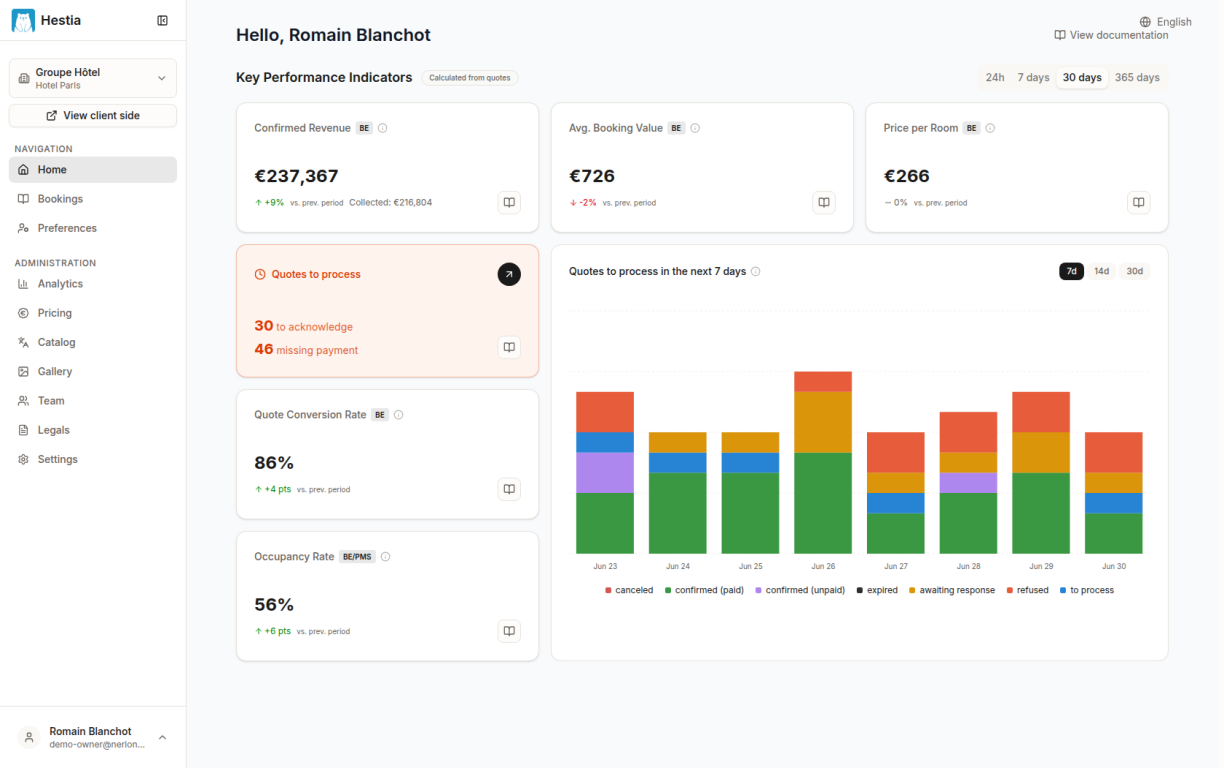Open Catalog section
The width and height of the screenshot is (1224, 768).
coord(93,342)
